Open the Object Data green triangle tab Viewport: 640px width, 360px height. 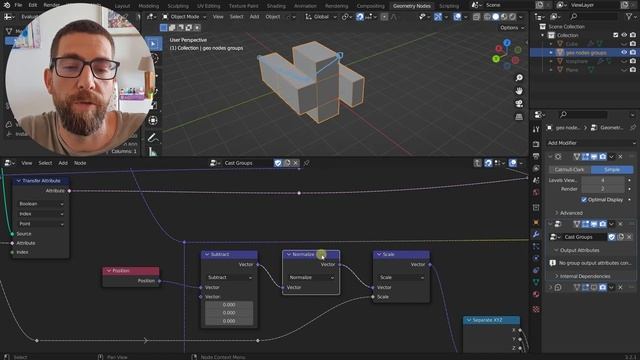tap(536, 282)
